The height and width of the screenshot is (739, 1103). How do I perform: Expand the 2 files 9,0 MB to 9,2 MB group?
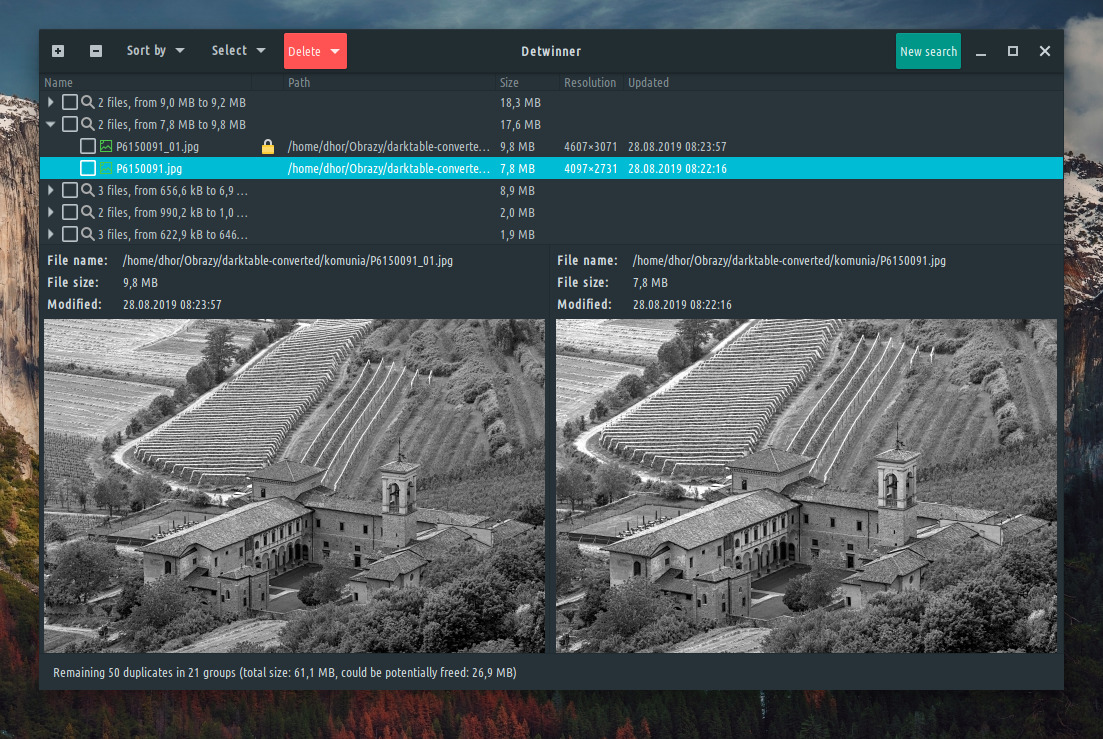click(51, 103)
